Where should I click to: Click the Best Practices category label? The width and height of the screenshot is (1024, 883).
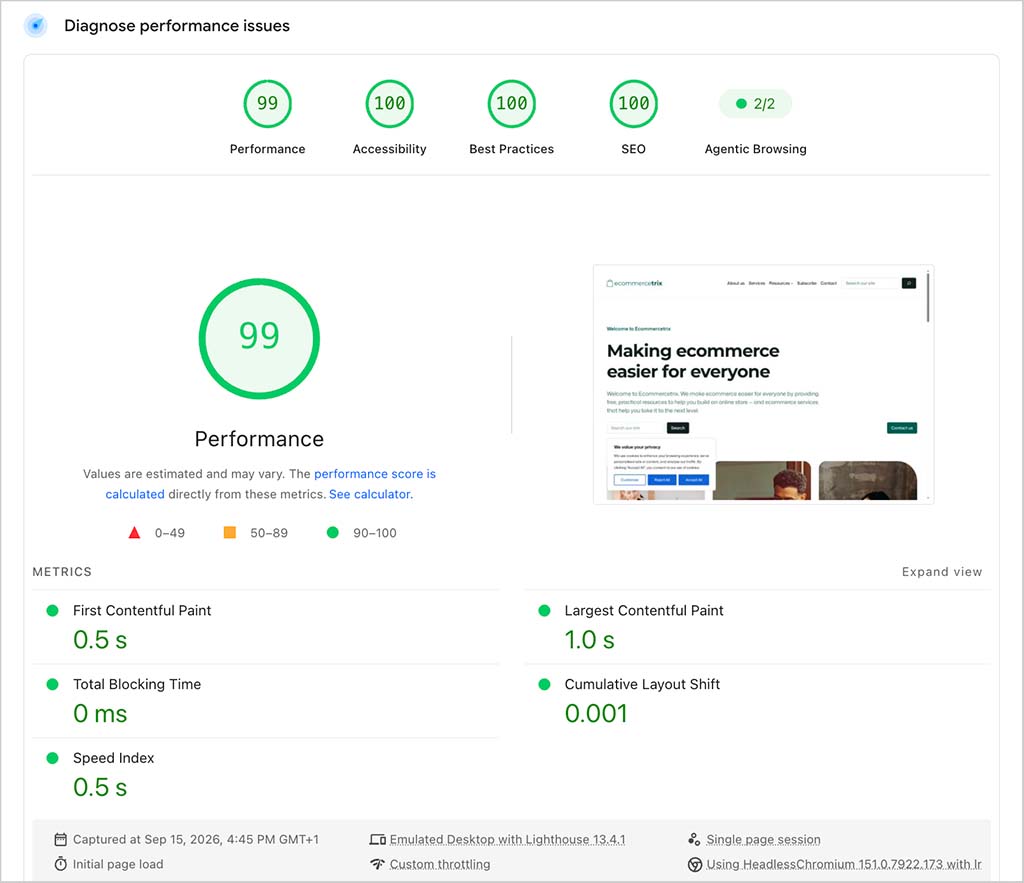point(511,149)
